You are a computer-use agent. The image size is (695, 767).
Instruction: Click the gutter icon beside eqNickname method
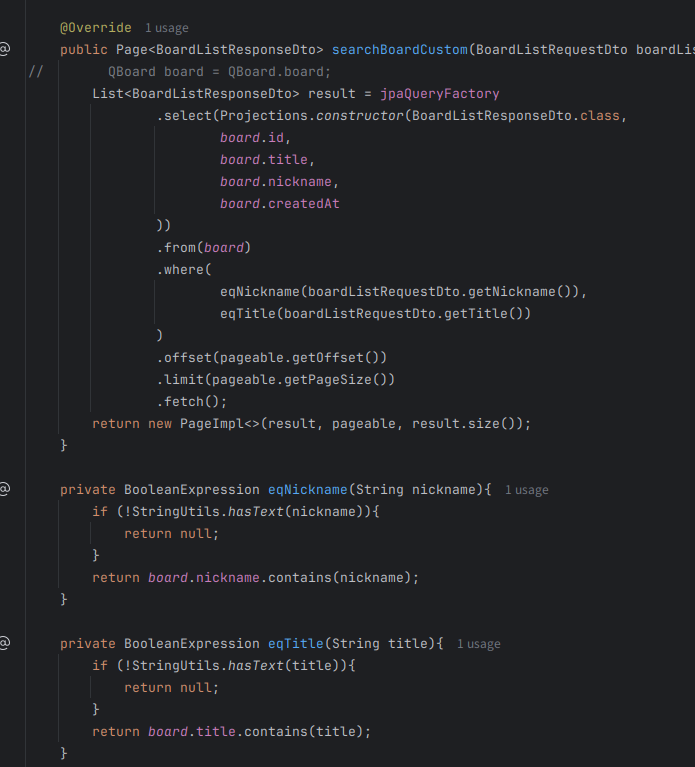point(6,489)
